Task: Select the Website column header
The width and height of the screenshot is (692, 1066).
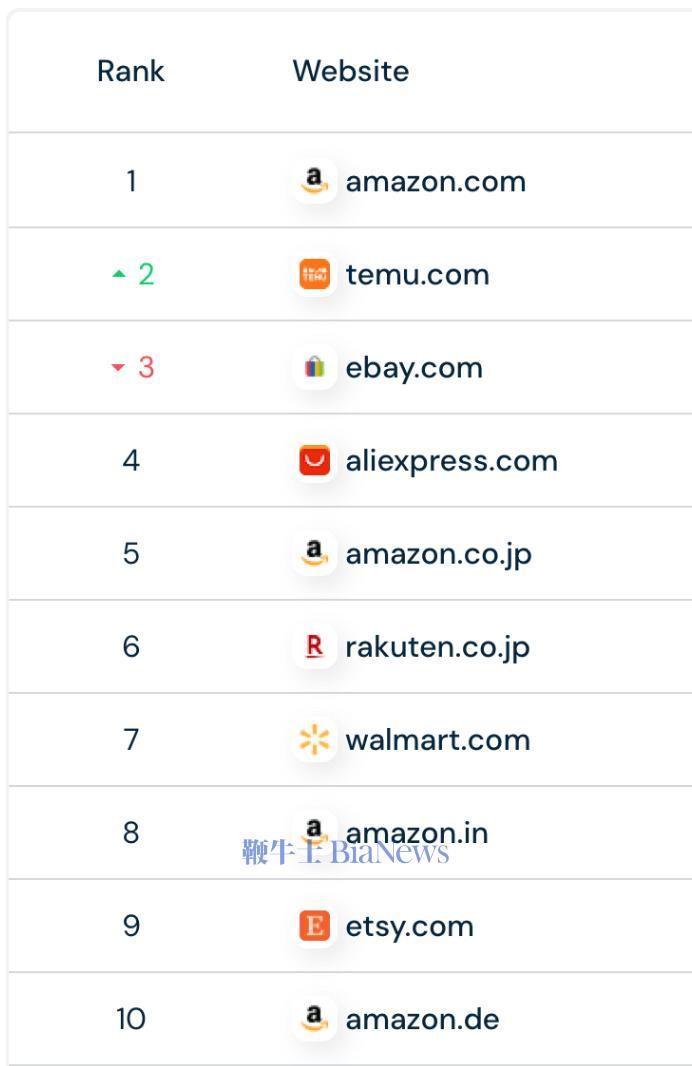Action: (x=351, y=71)
